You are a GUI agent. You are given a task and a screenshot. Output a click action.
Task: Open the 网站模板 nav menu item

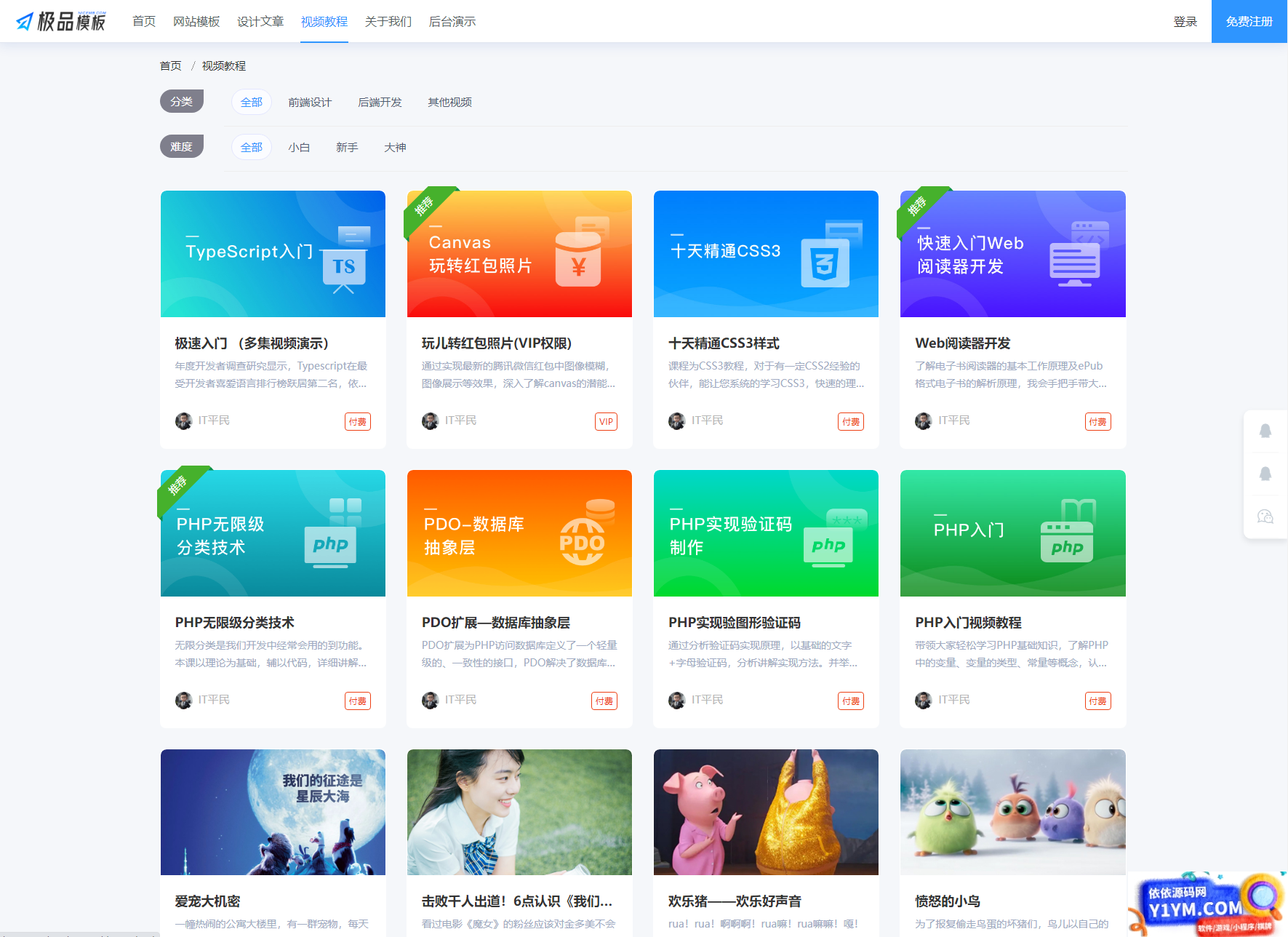pyautogui.click(x=196, y=22)
